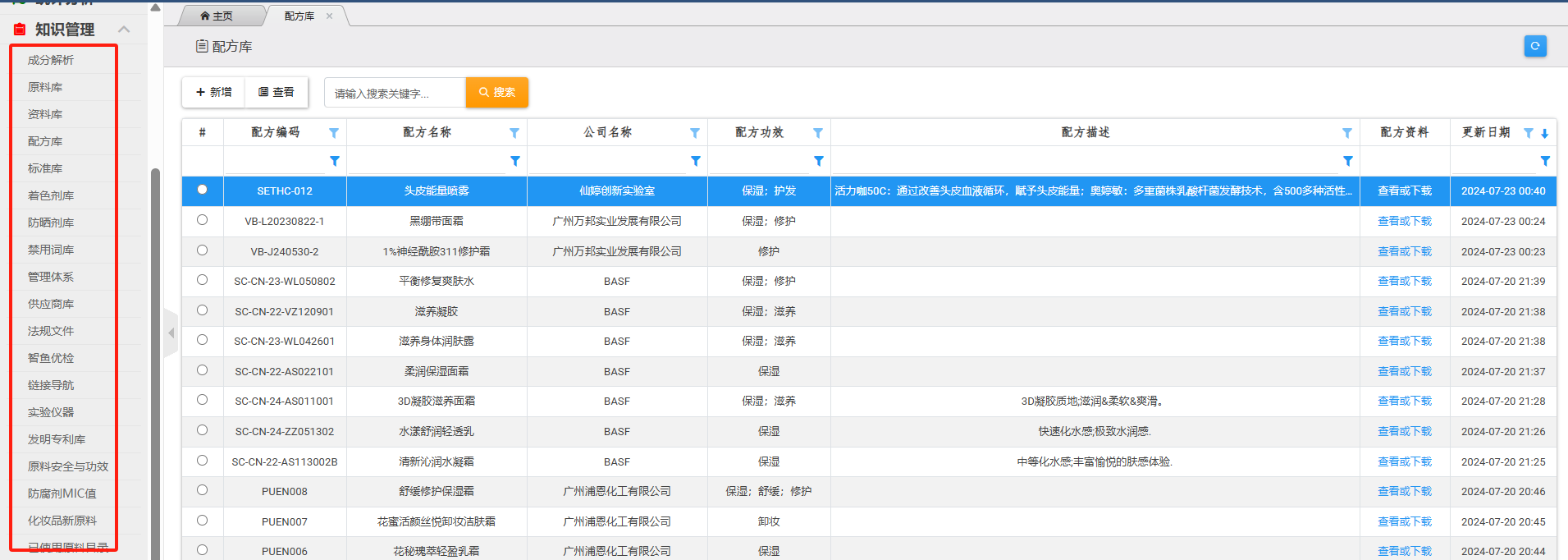Click 查看或下载 link for SETHC-012 row
1568x560 pixels.
point(1405,190)
